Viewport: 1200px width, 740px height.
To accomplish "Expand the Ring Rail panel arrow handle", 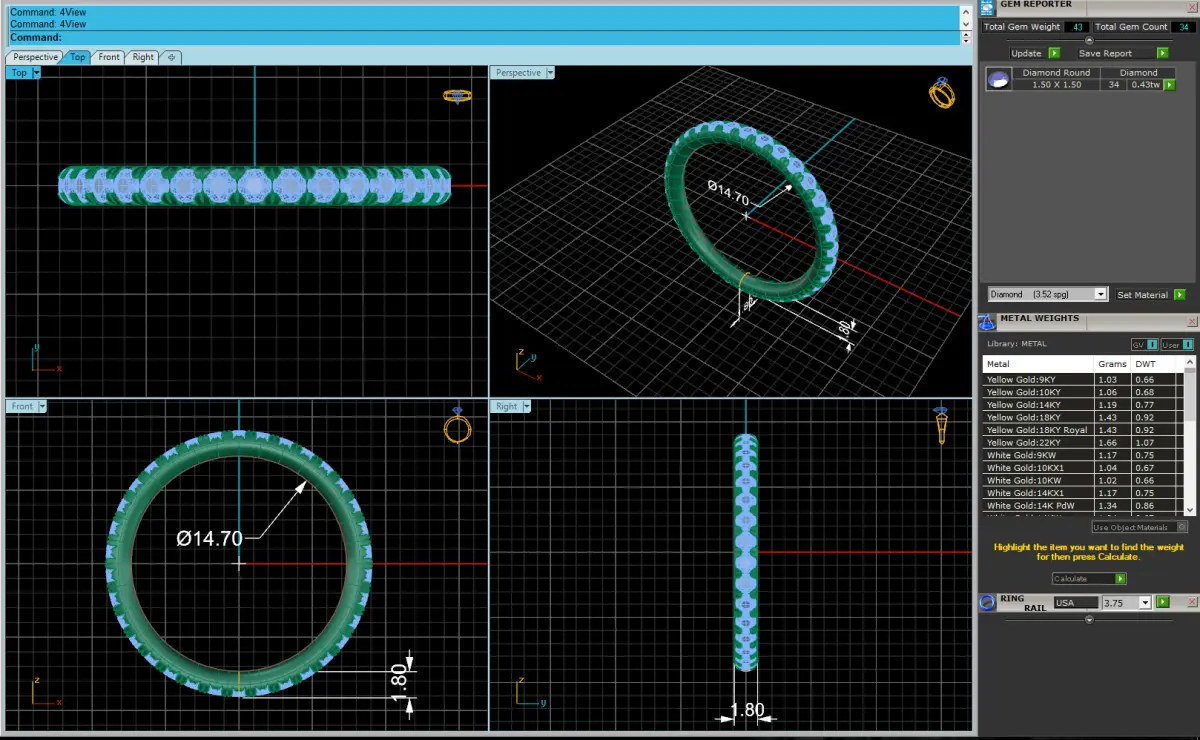I will click(x=1089, y=619).
